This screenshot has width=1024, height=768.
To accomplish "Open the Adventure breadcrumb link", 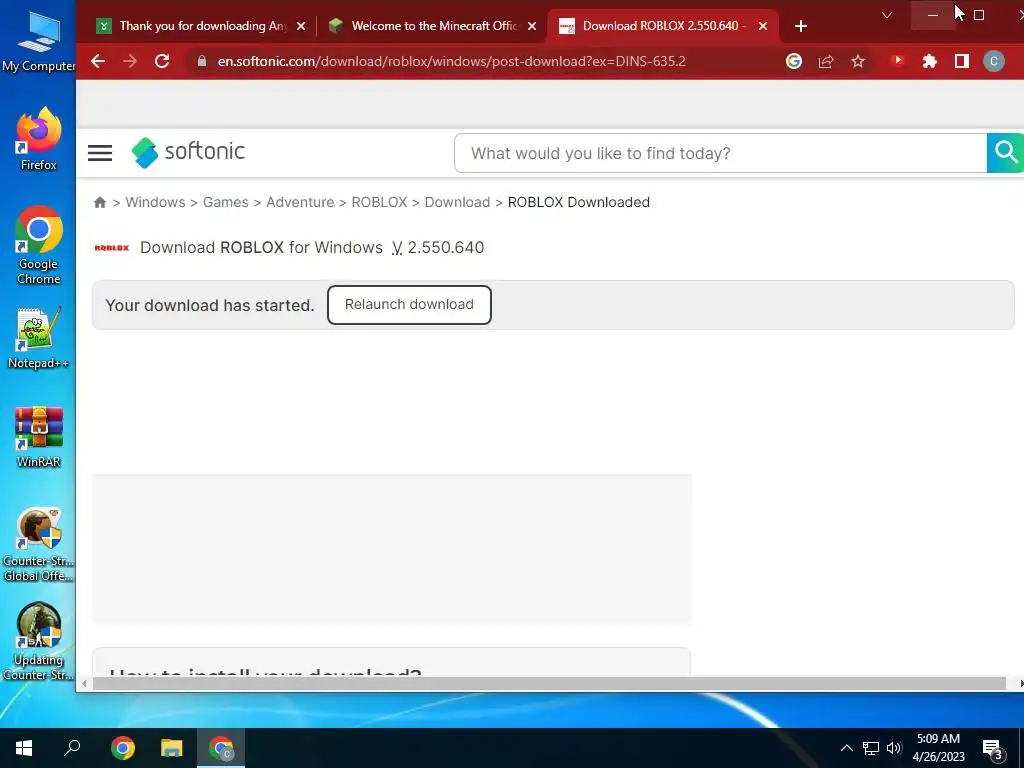I will [300, 202].
